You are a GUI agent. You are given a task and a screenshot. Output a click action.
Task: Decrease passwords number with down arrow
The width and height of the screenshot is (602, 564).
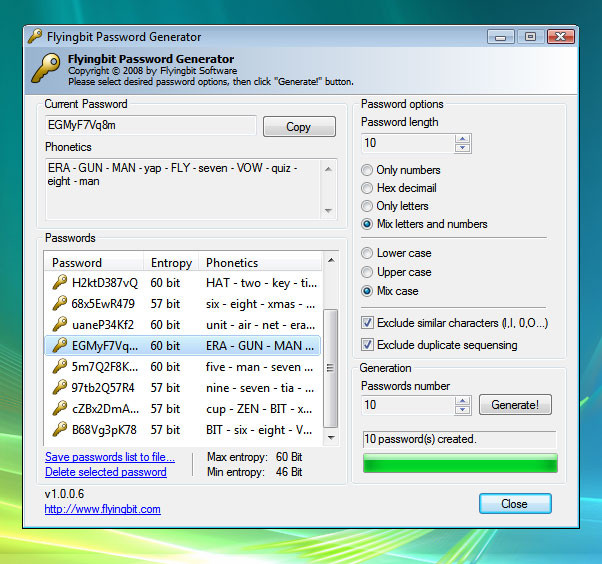click(x=463, y=410)
